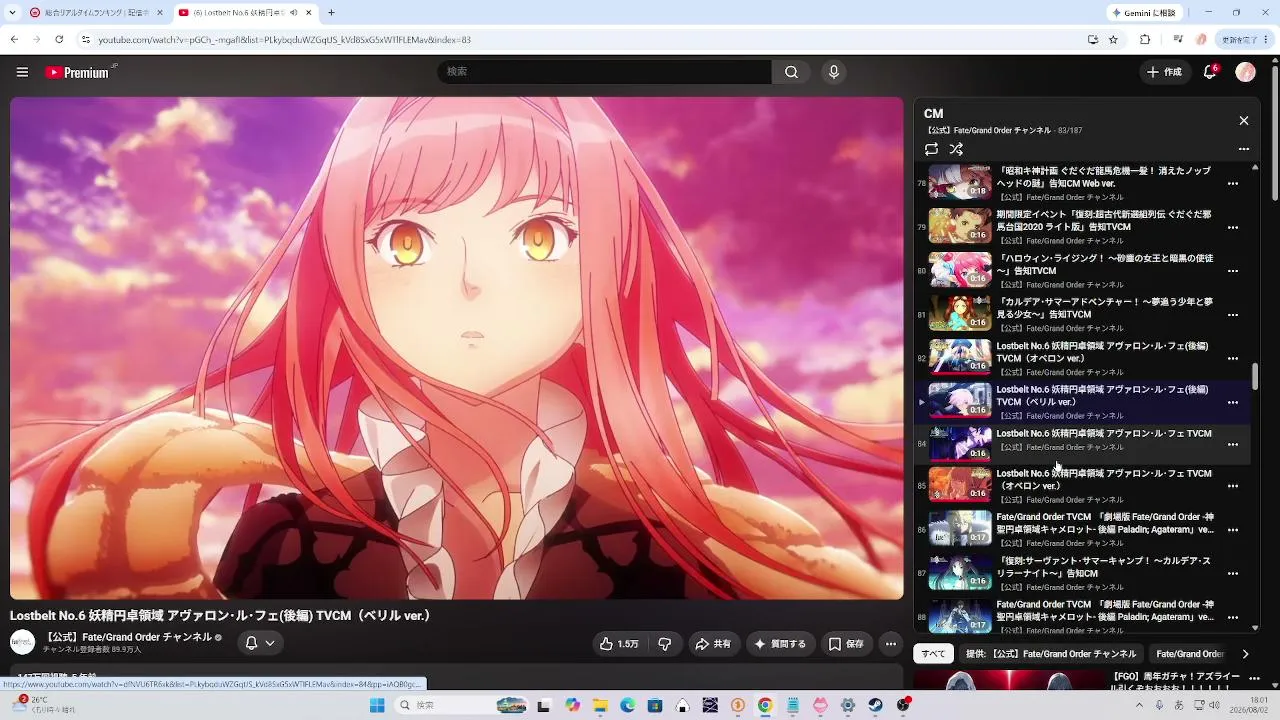Viewport: 1280px width, 720px height.
Task: Play video 84 アヴァロン・ル・フェ TVCM title
Action: (1104, 434)
